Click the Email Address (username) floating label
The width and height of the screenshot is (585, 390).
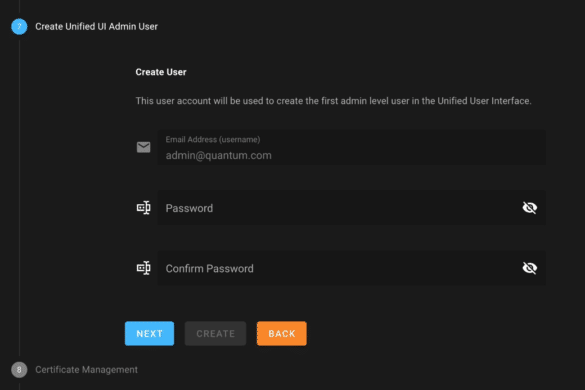213,140
